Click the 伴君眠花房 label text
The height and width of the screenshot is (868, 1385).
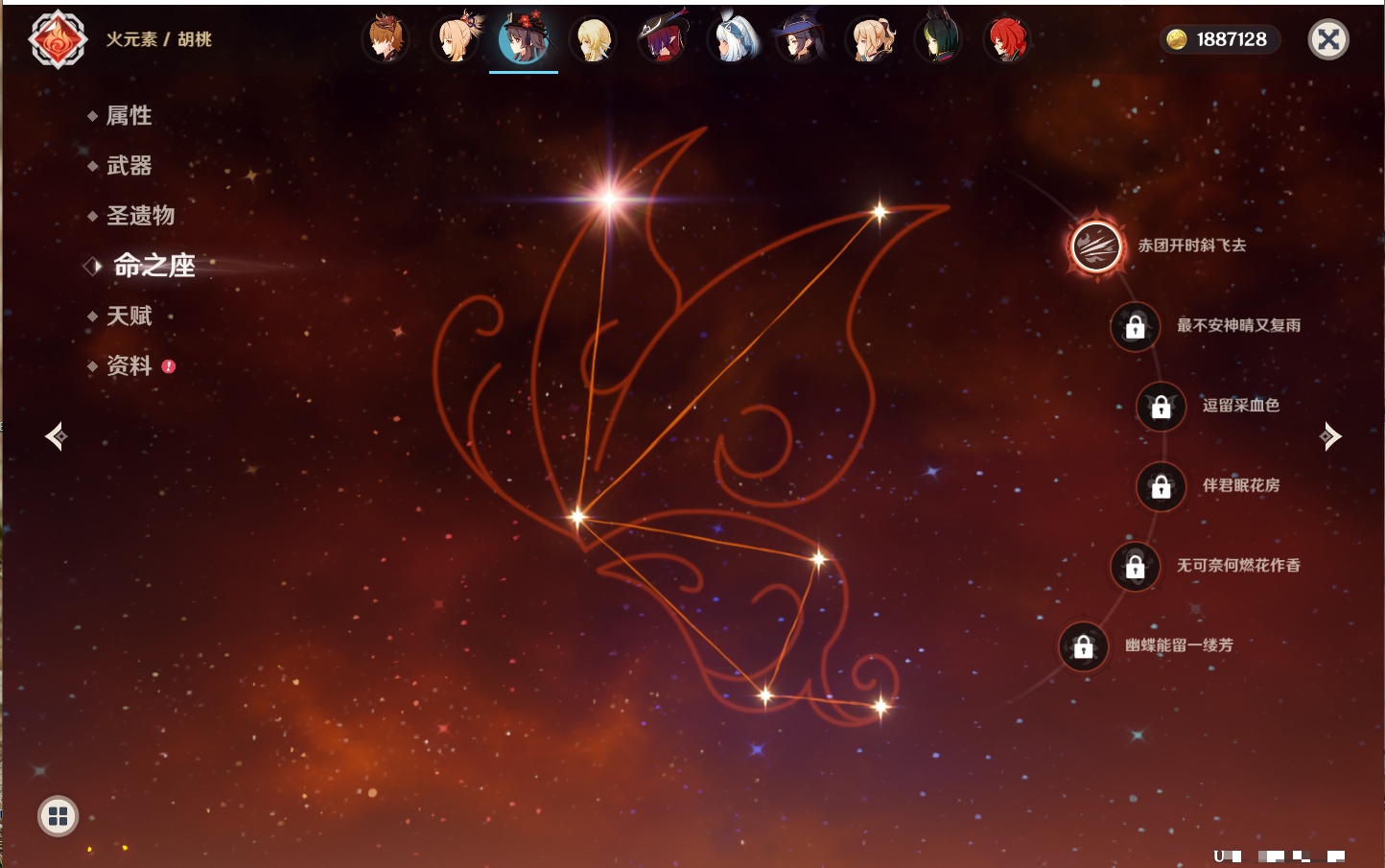1241,485
